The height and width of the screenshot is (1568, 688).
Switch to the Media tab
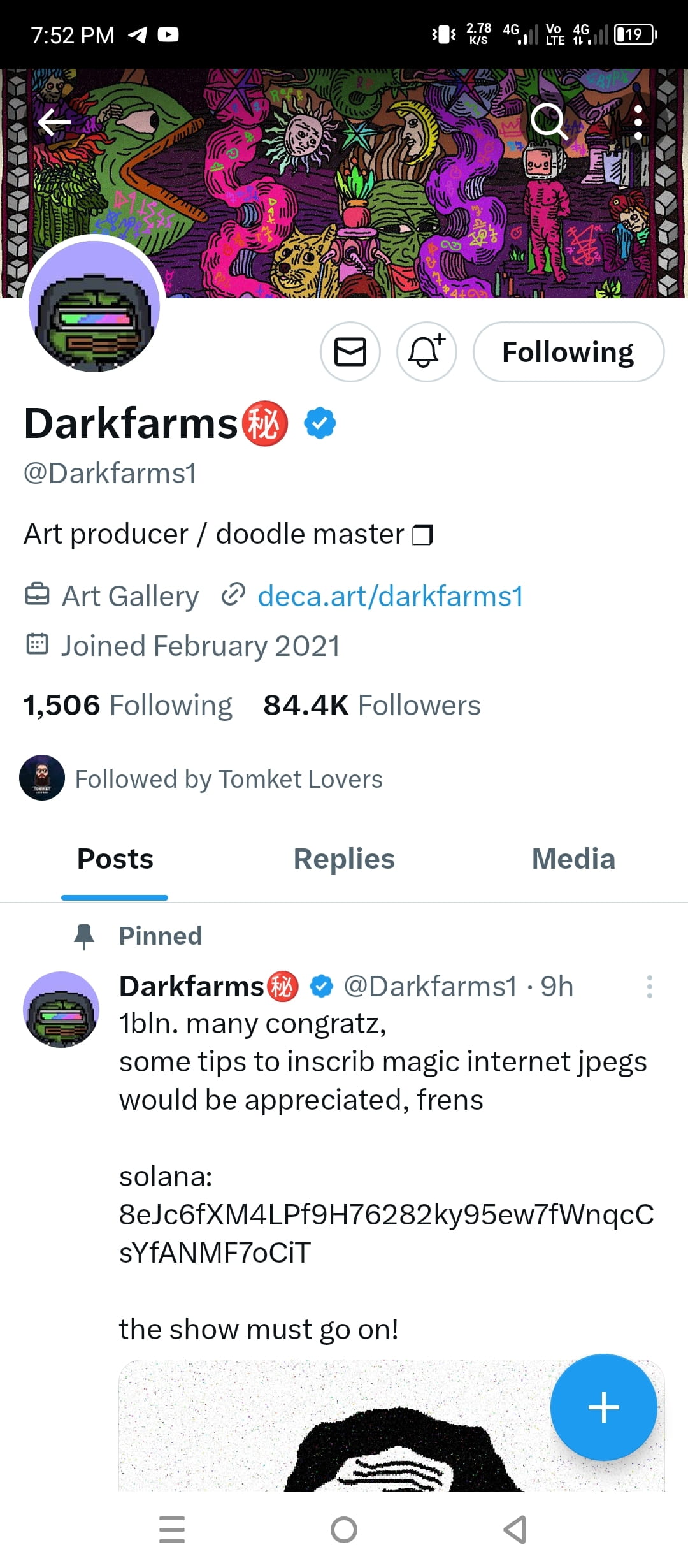click(573, 859)
